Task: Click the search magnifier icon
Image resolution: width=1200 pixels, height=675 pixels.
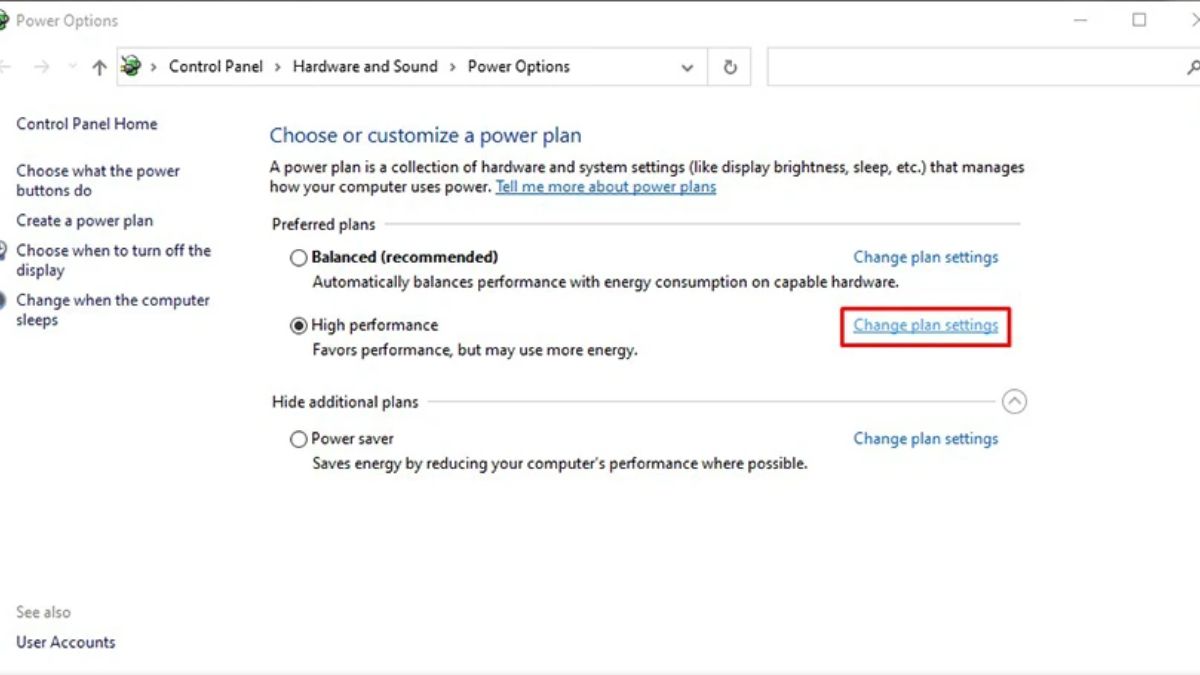Action: [x=1192, y=67]
